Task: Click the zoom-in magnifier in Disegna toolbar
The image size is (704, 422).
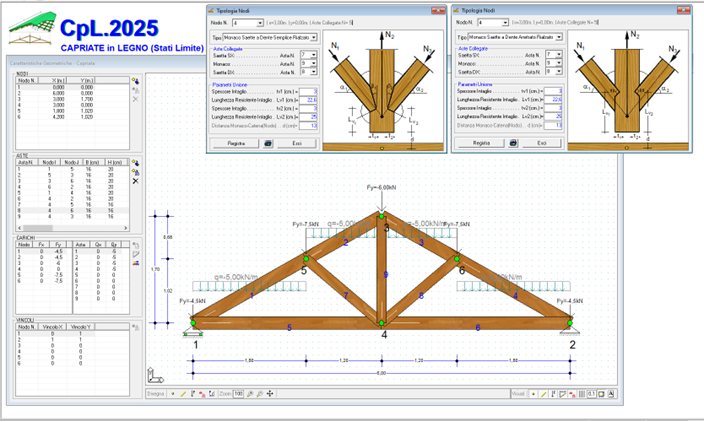Action: pos(250,394)
